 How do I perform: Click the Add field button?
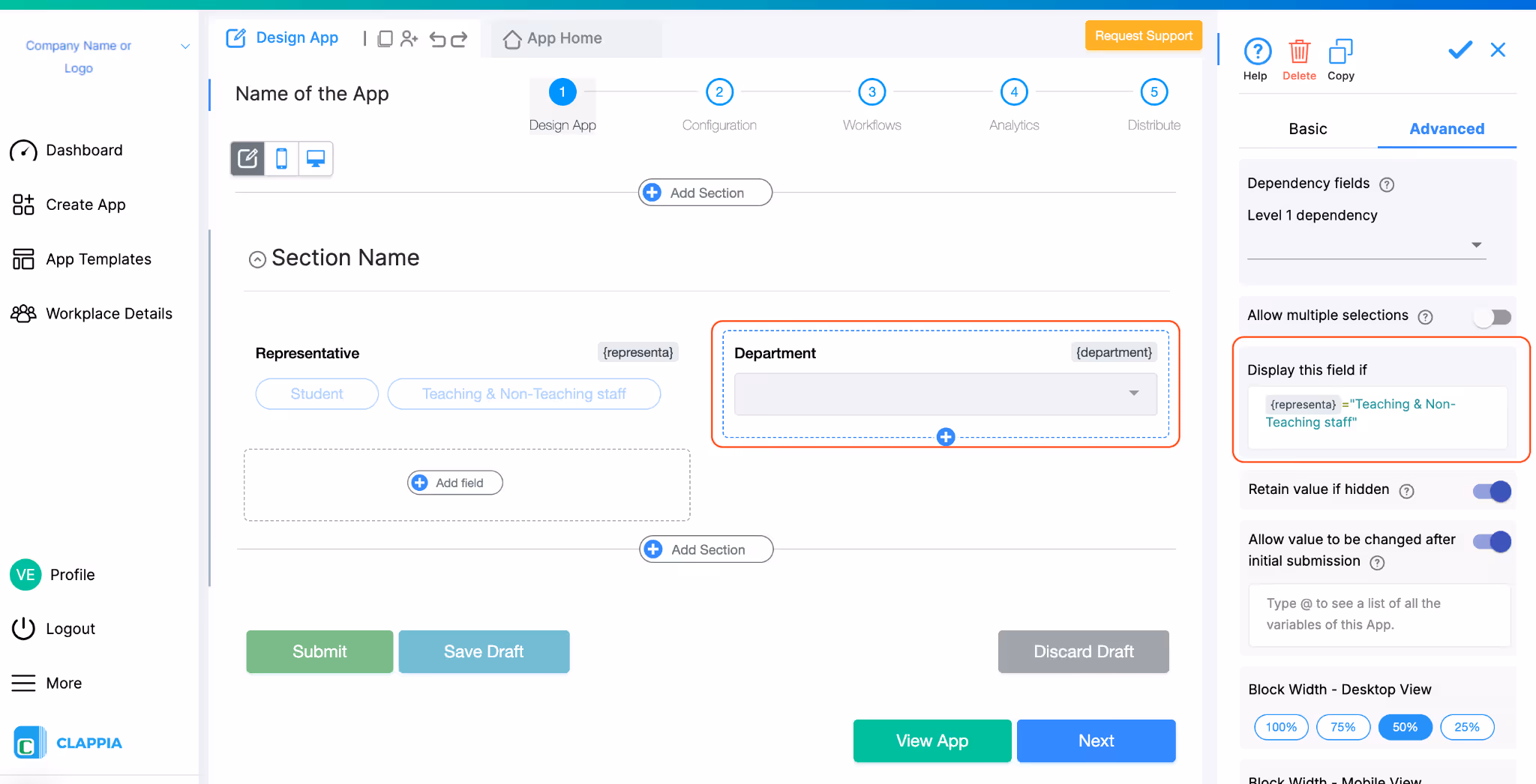[455, 483]
